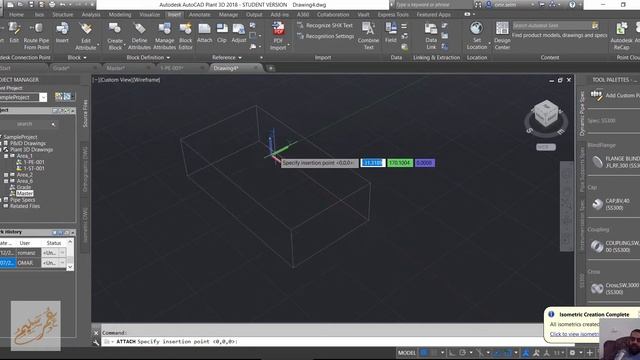
Task: Open Manage Attributes
Action: pos(164,36)
